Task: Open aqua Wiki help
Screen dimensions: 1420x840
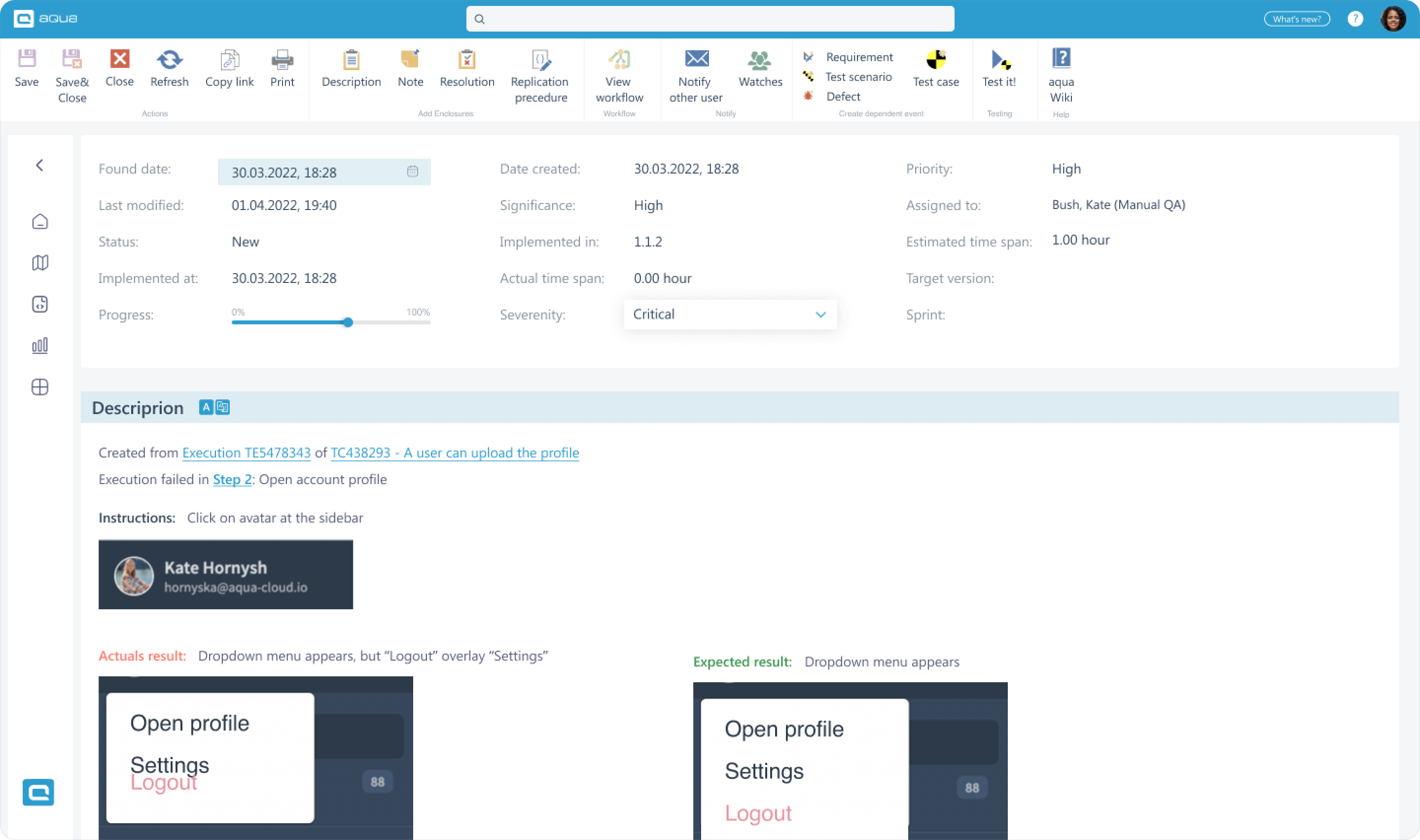Action: point(1061,58)
